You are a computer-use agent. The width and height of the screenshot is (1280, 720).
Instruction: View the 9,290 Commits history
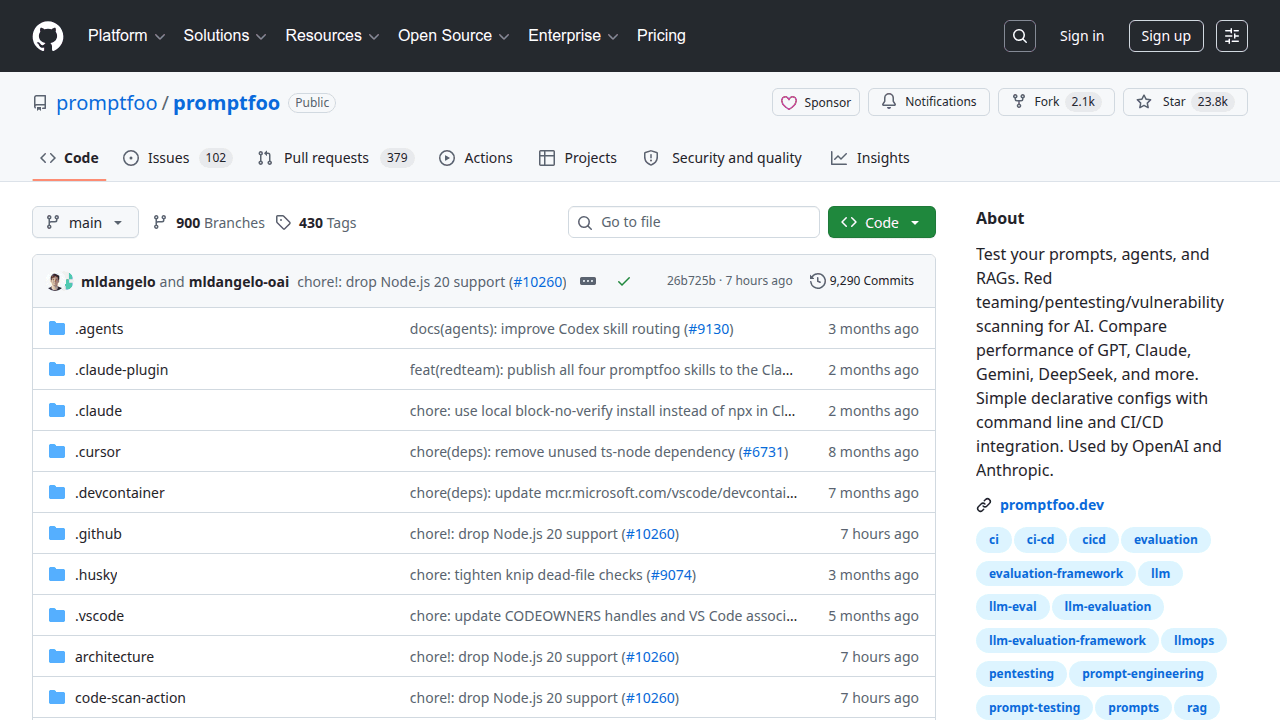click(x=862, y=281)
